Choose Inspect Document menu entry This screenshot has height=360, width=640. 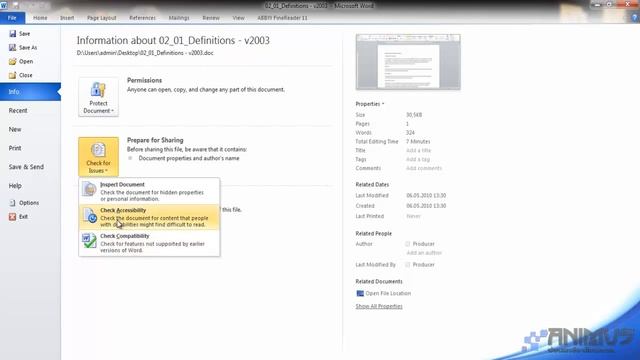click(149, 191)
